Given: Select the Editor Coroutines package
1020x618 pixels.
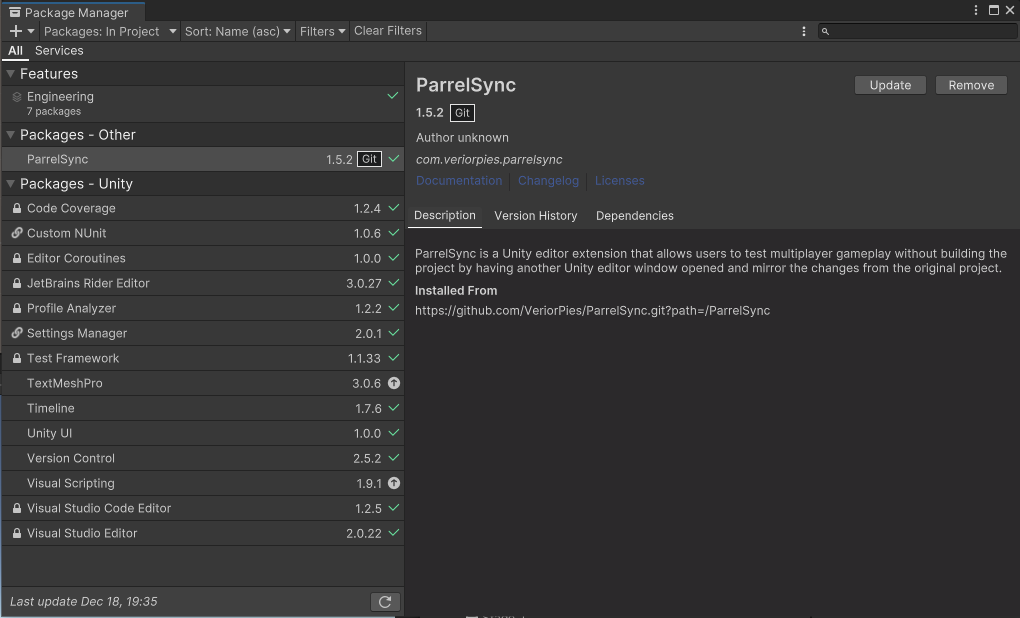Looking at the screenshot, I should click(203, 258).
